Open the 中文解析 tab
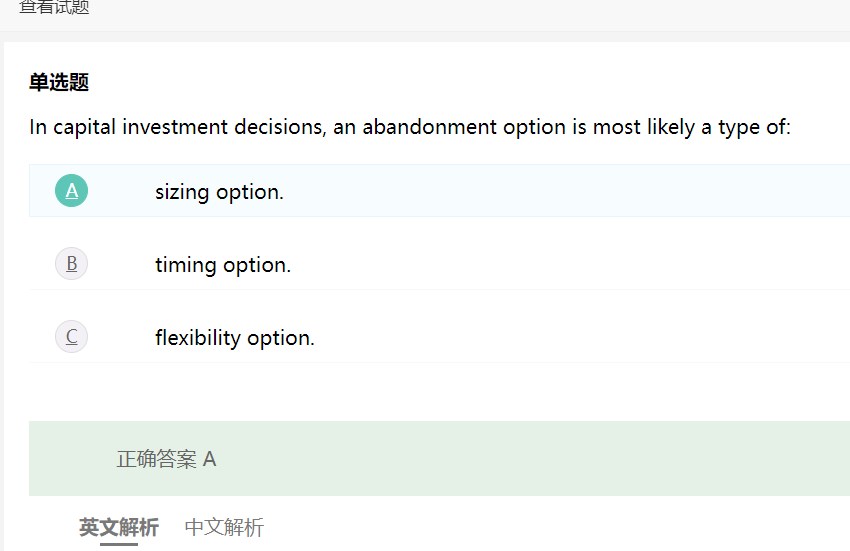850x551 pixels. [x=224, y=527]
